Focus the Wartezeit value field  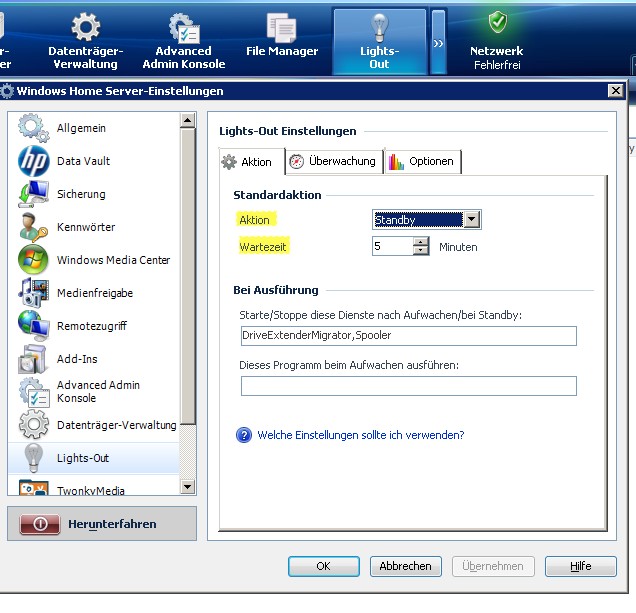pos(393,246)
